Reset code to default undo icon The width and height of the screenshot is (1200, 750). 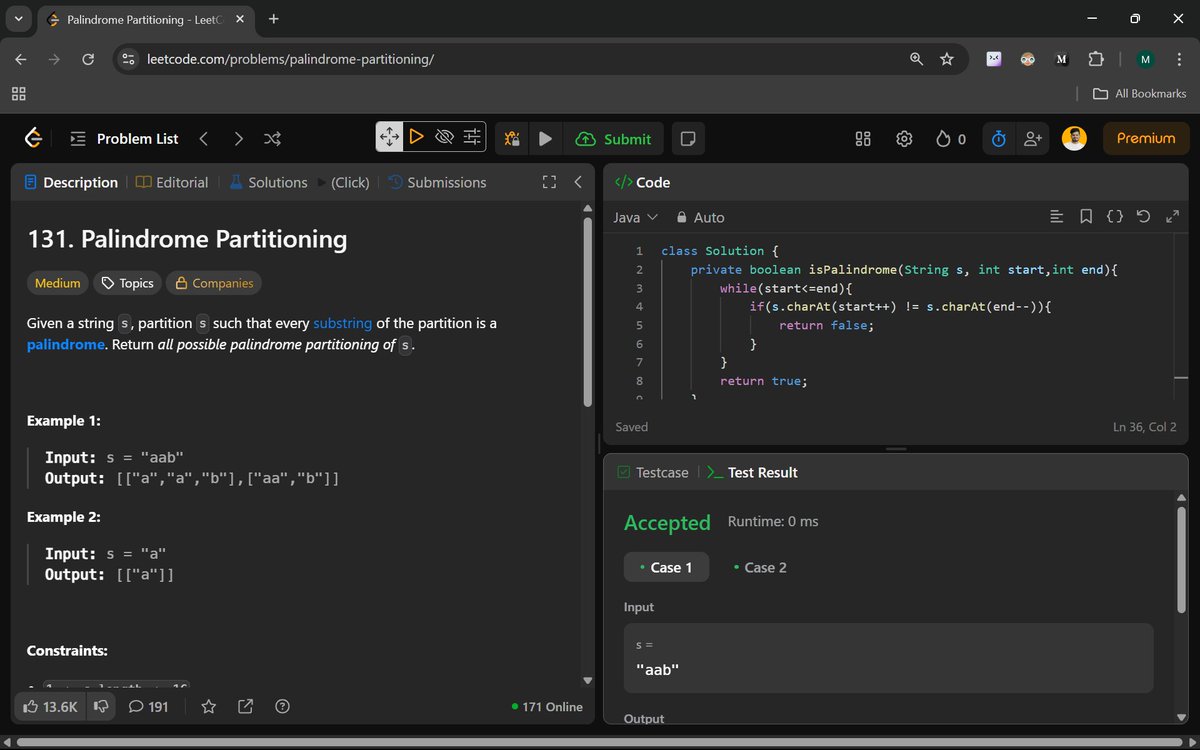[1144, 216]
